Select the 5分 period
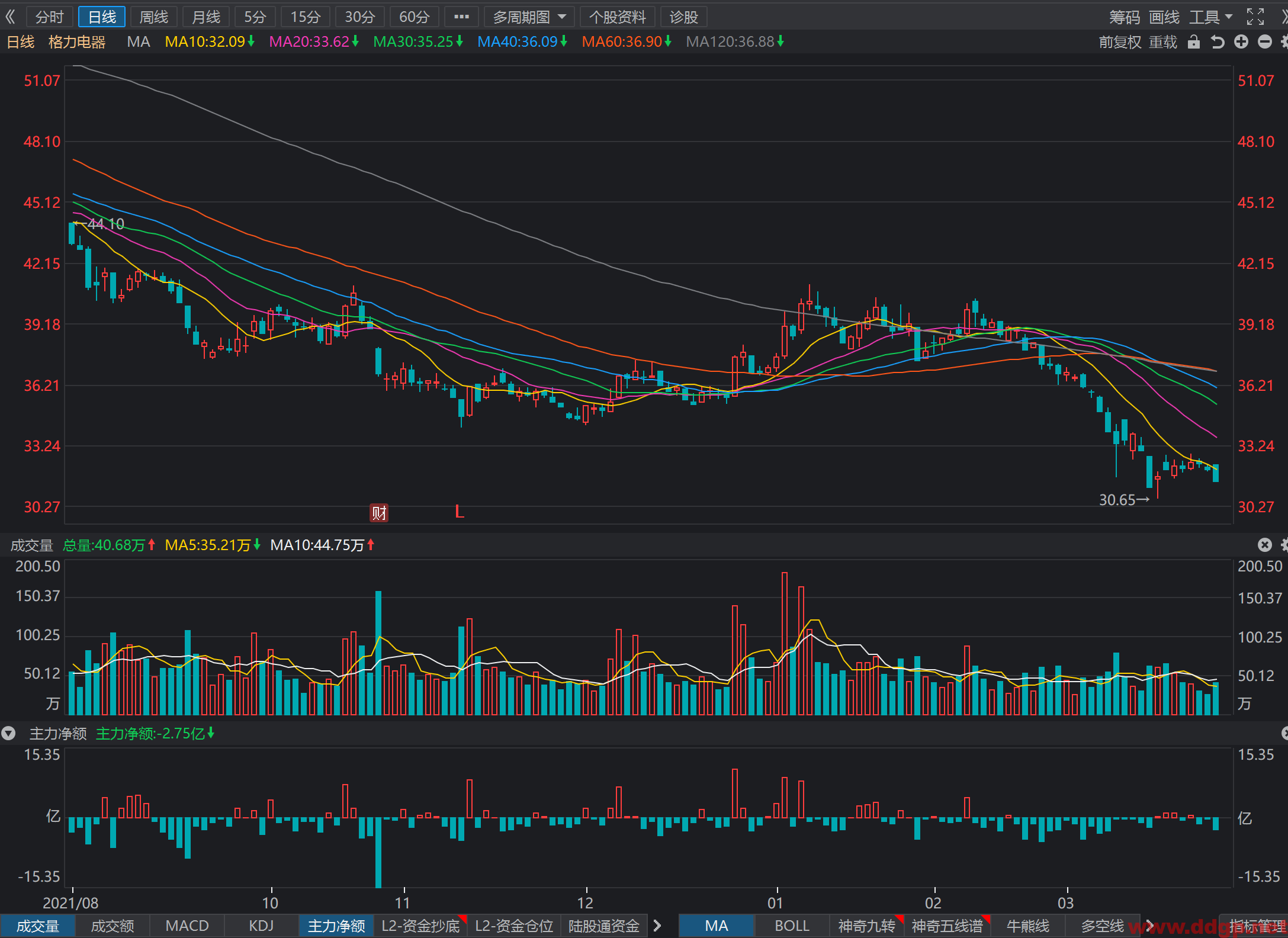The width and height of the screenshot is (1288, 938). coord(255,17)
